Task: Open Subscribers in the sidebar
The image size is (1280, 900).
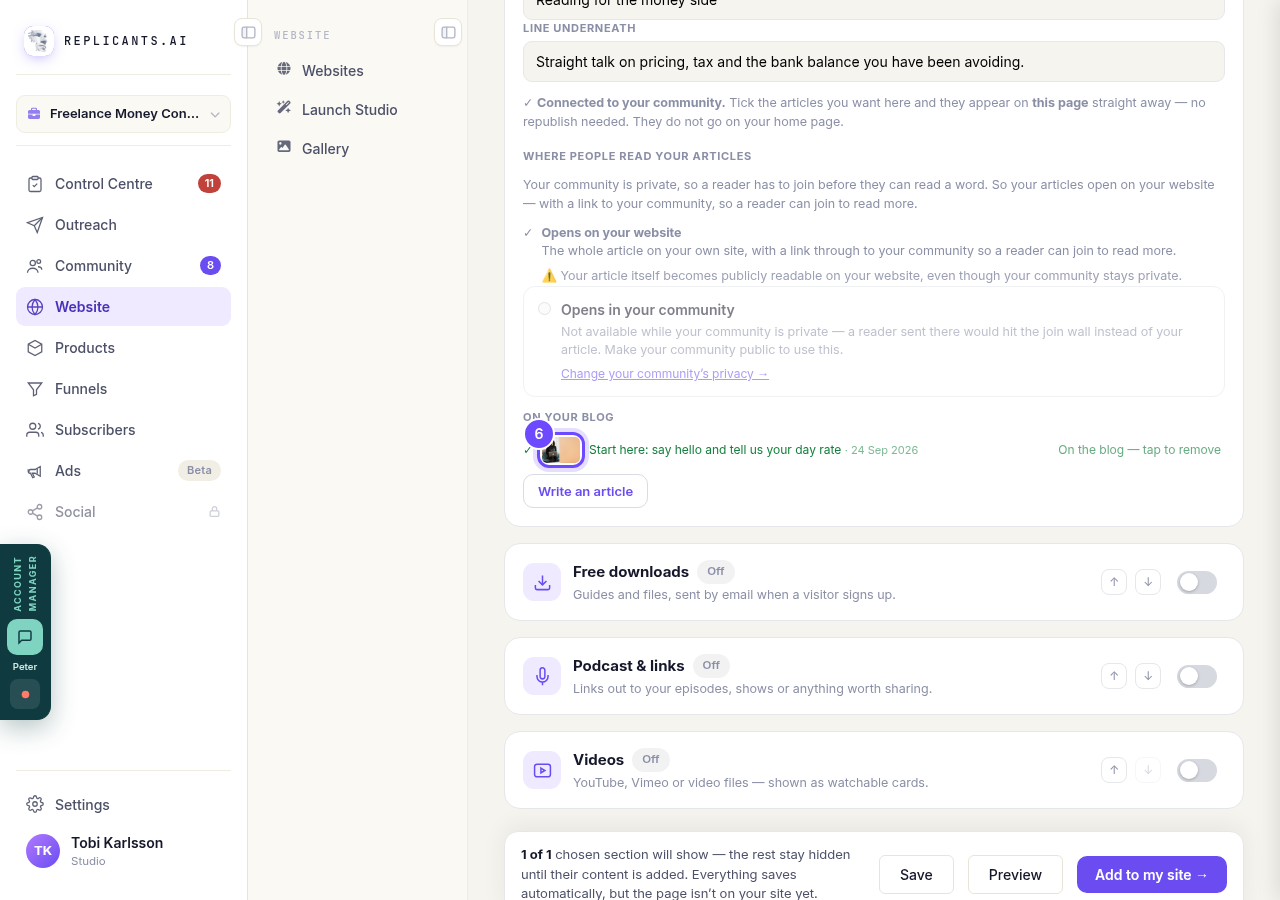Action: (x=123, y=430)
